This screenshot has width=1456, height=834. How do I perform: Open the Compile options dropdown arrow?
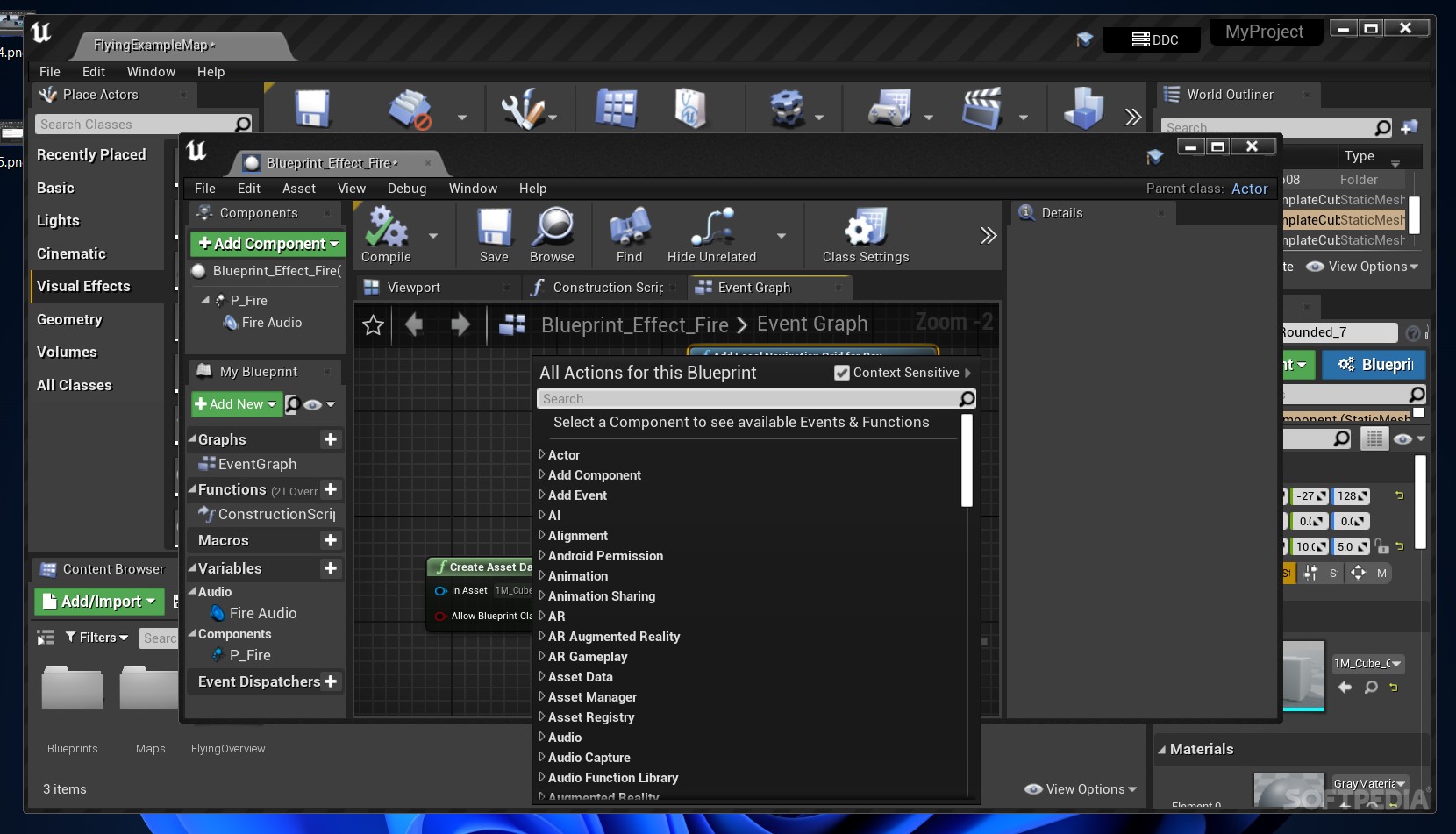(433, 236)
